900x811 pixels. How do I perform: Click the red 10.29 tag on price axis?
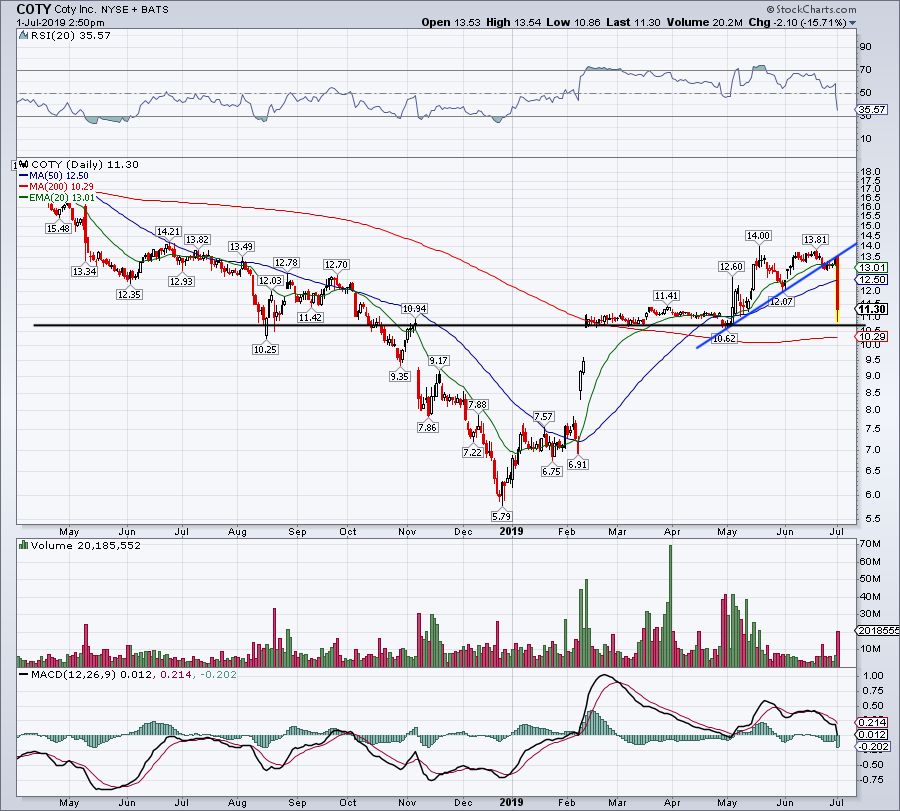click(x=871, y=336)
